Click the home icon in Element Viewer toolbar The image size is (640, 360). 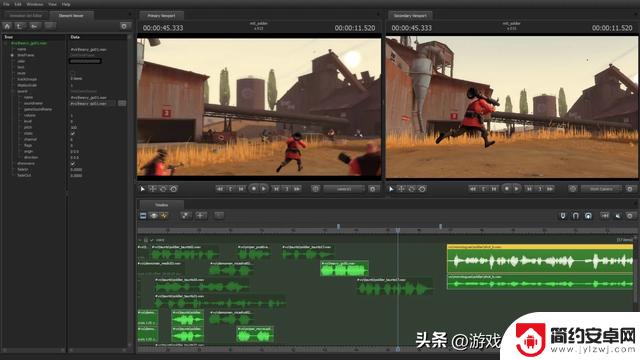(7, 26)
